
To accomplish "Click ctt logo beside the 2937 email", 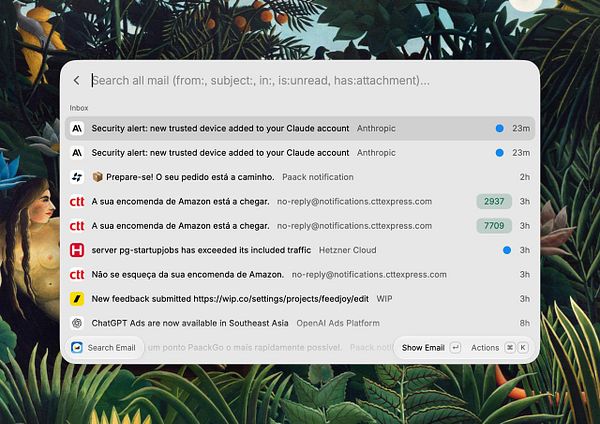I will [x=77, y=202].
